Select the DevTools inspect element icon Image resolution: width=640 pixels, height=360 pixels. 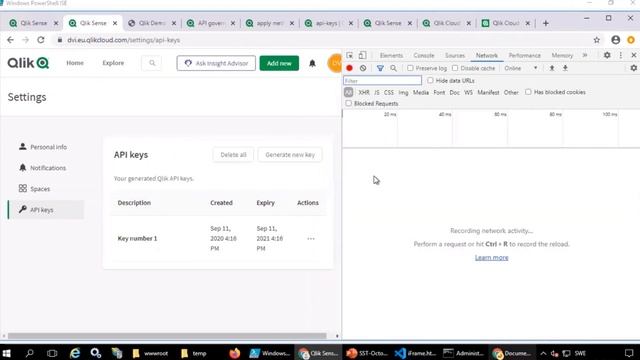point(350,56)
